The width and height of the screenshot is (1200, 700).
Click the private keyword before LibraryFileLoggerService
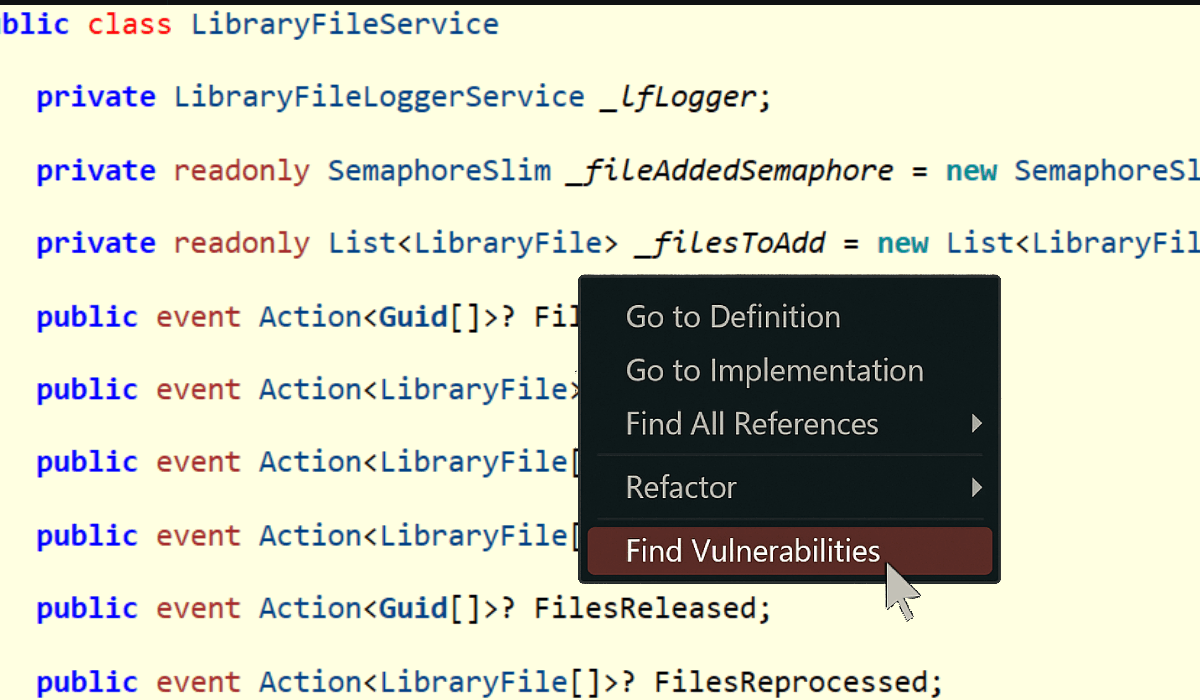(96, 97)
